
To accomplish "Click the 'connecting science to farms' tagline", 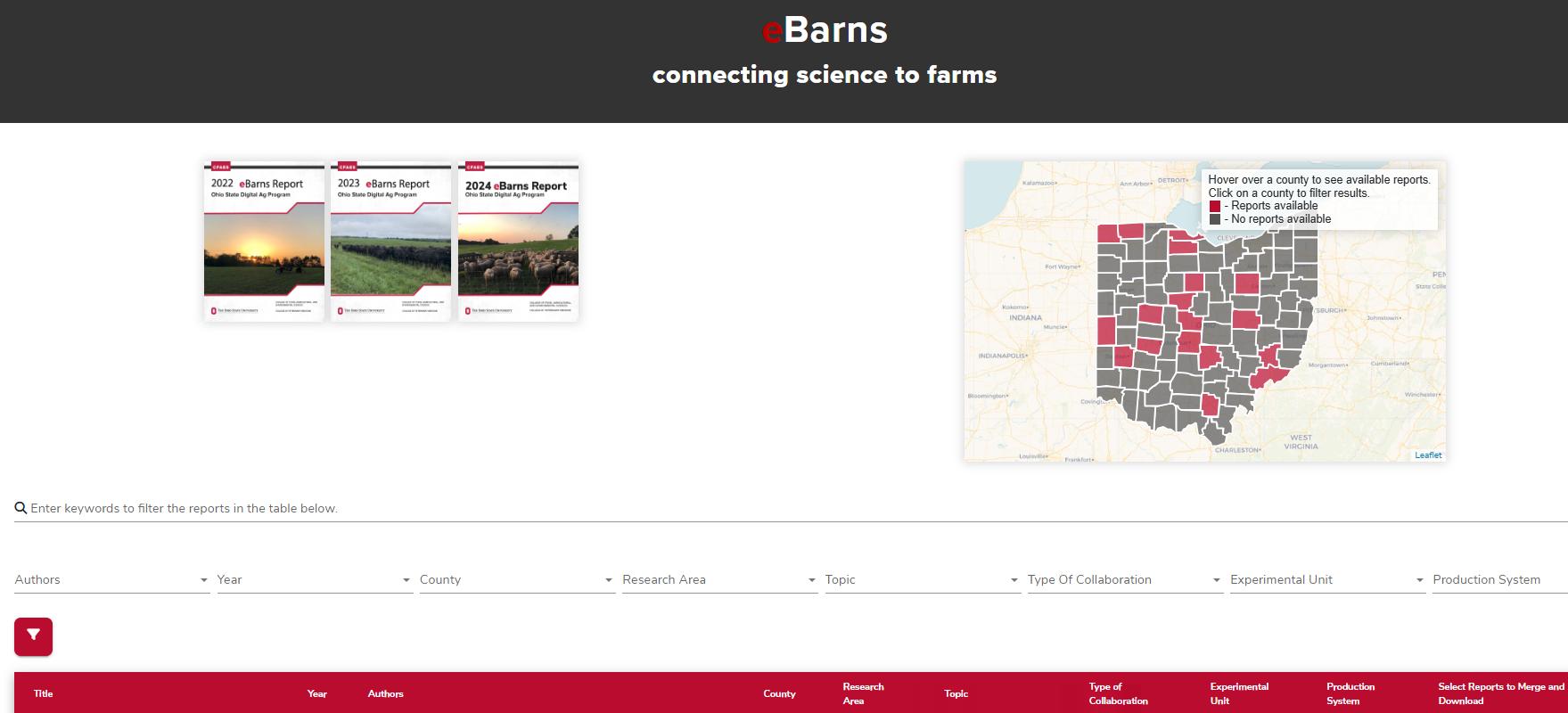I will 825,75.
